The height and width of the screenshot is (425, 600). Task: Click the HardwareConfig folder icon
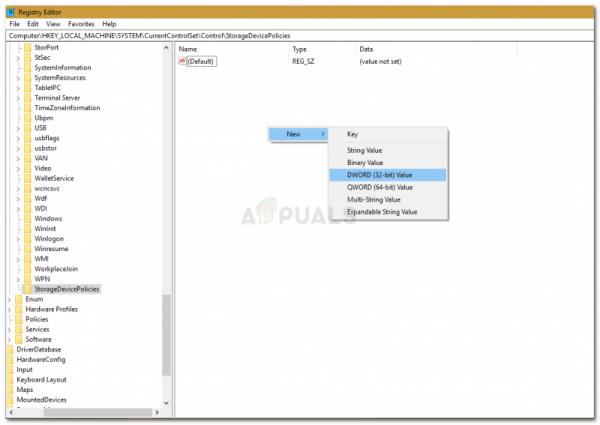coord(10,359)
